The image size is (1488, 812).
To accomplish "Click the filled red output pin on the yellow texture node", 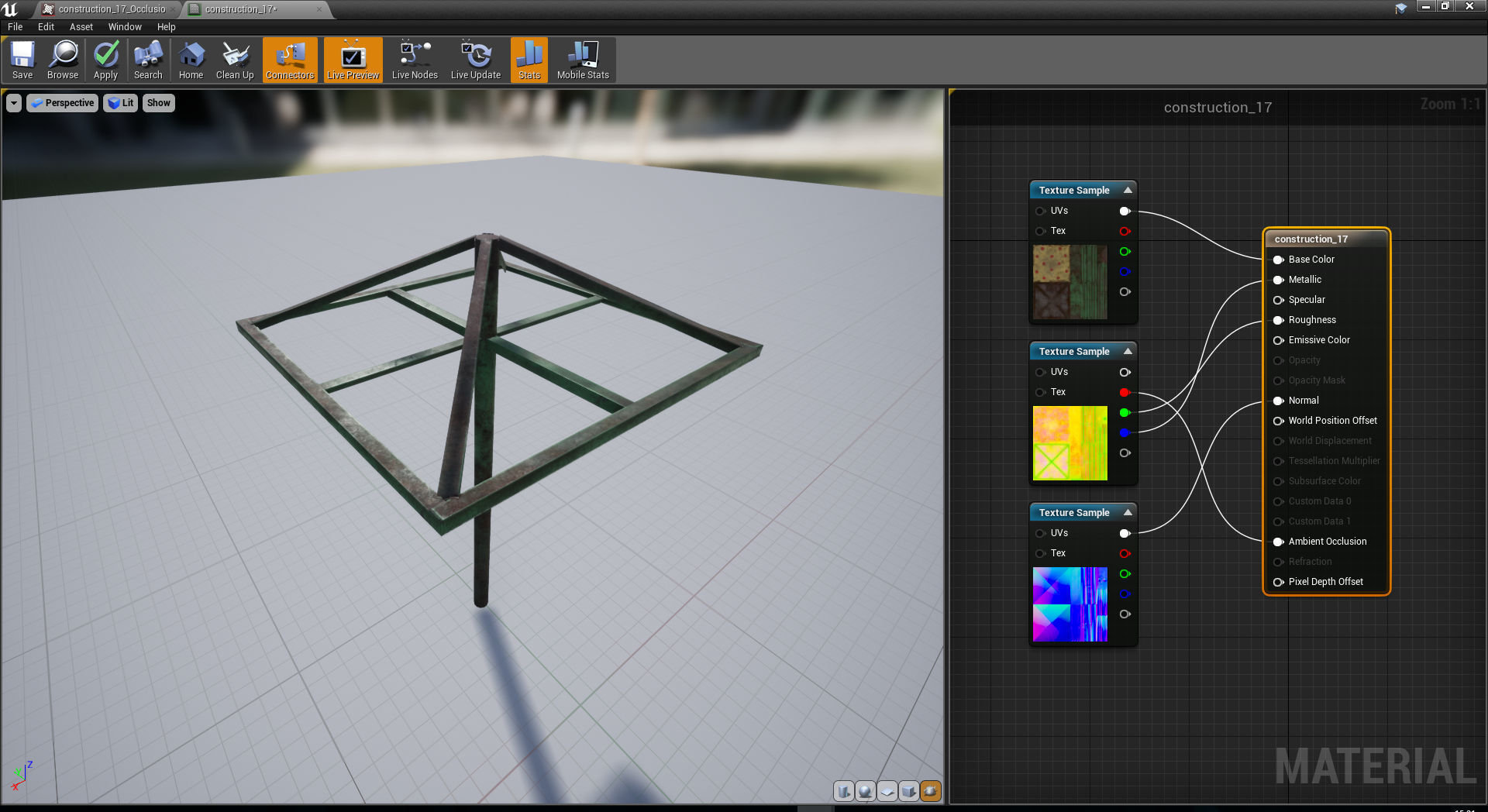I will coord(1125,392).
